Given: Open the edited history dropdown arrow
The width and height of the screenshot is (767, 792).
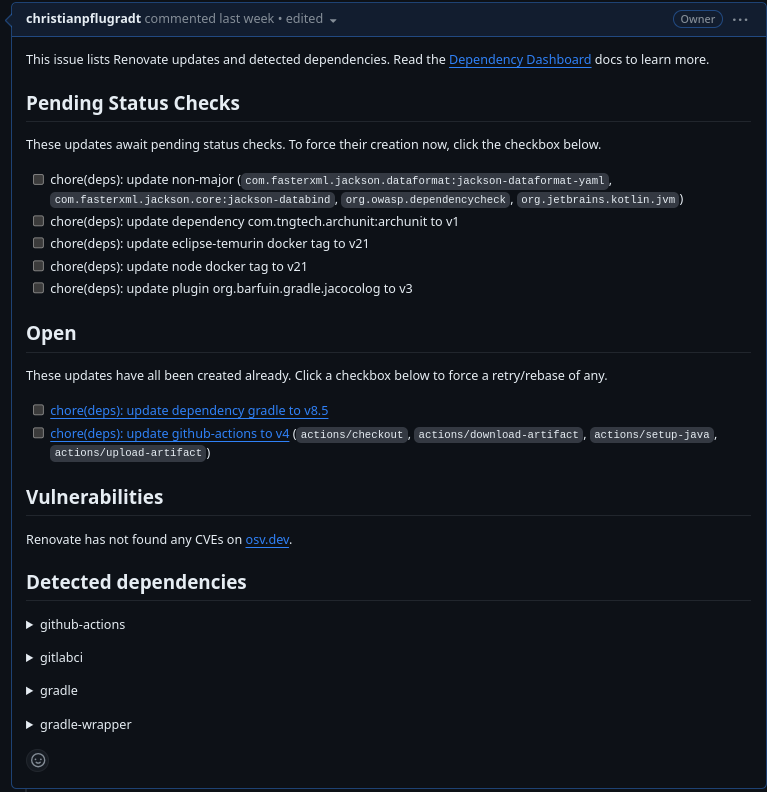Looking at the screenshot, I should click(333, 21).
